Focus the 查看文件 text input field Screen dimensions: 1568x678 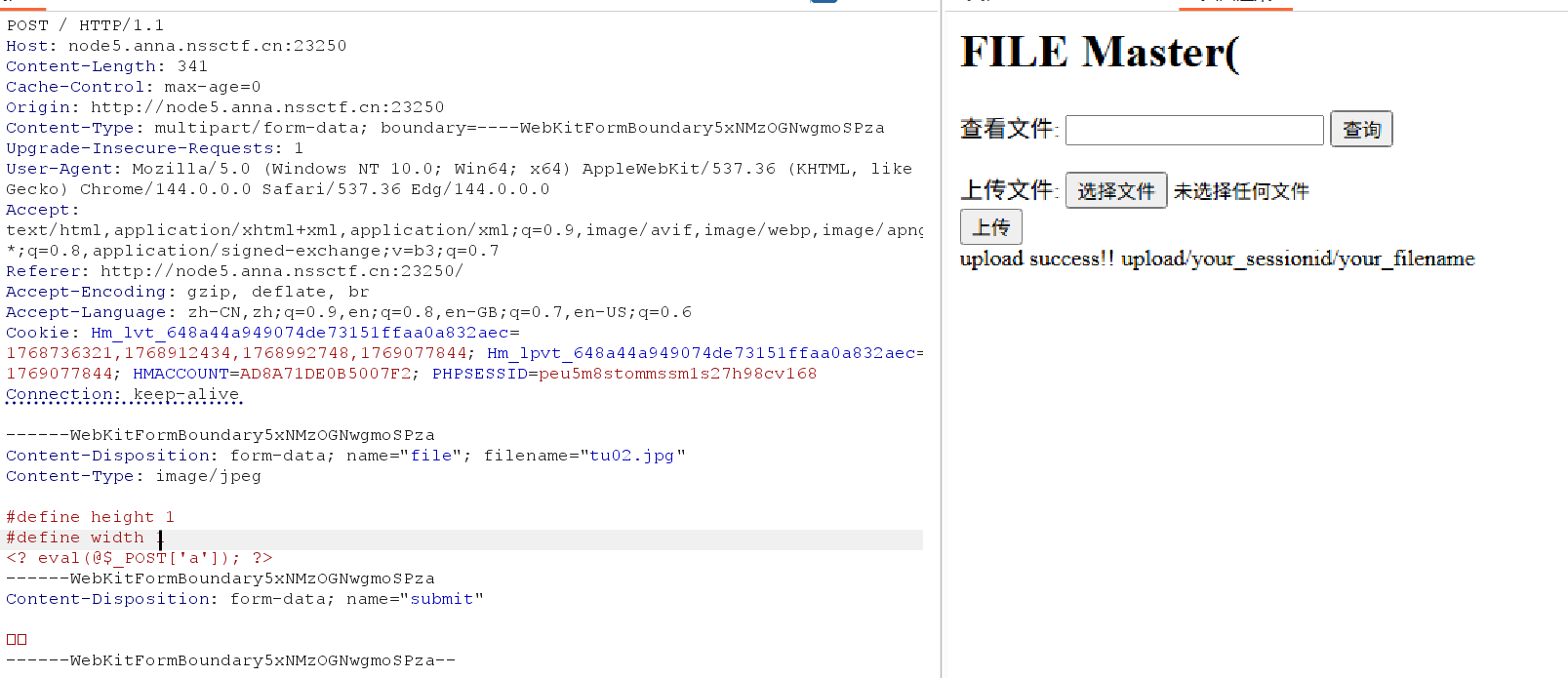click(1194, 130)
